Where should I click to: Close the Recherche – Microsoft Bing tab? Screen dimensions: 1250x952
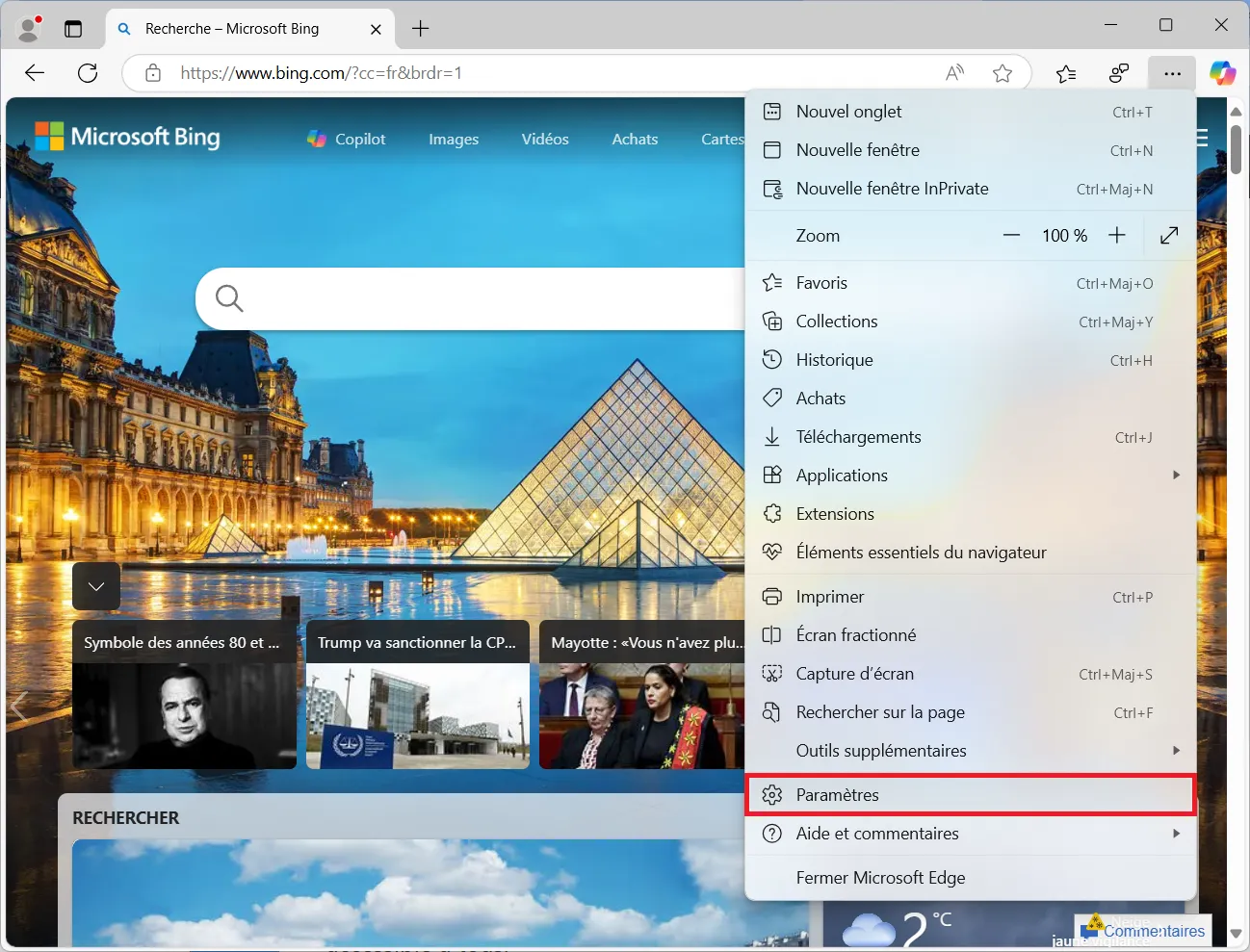pos(376,29)
